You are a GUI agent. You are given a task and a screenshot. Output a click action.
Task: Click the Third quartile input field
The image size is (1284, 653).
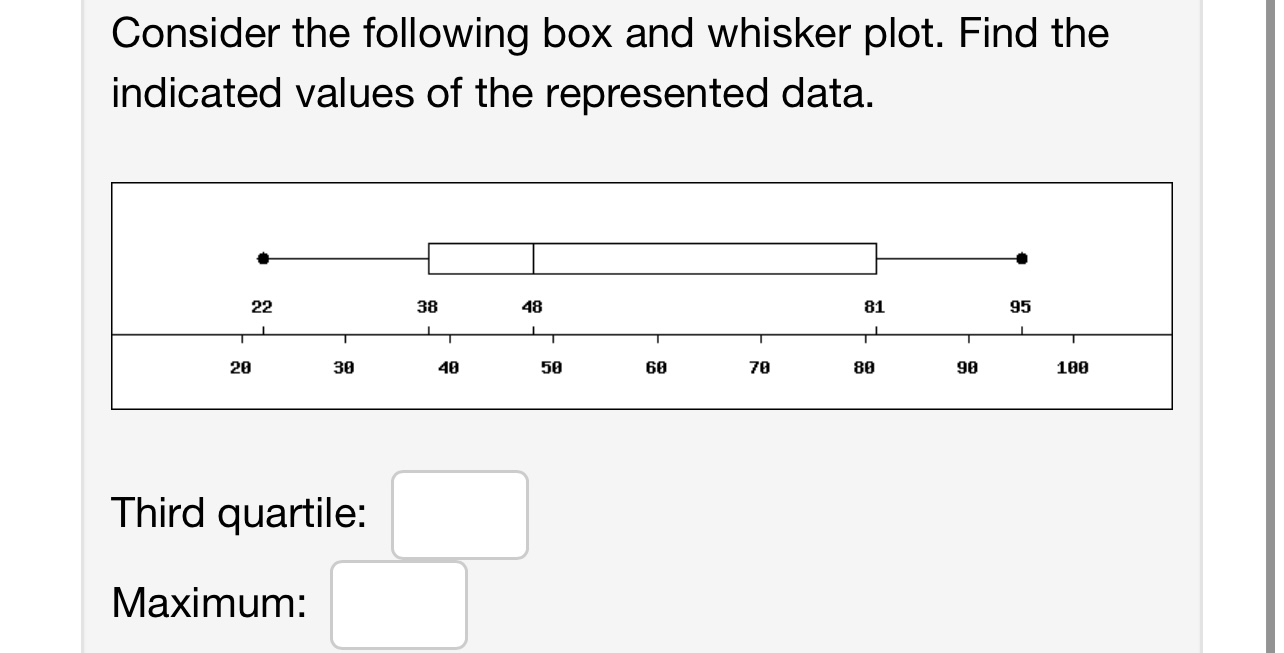(x=459, y=513)
